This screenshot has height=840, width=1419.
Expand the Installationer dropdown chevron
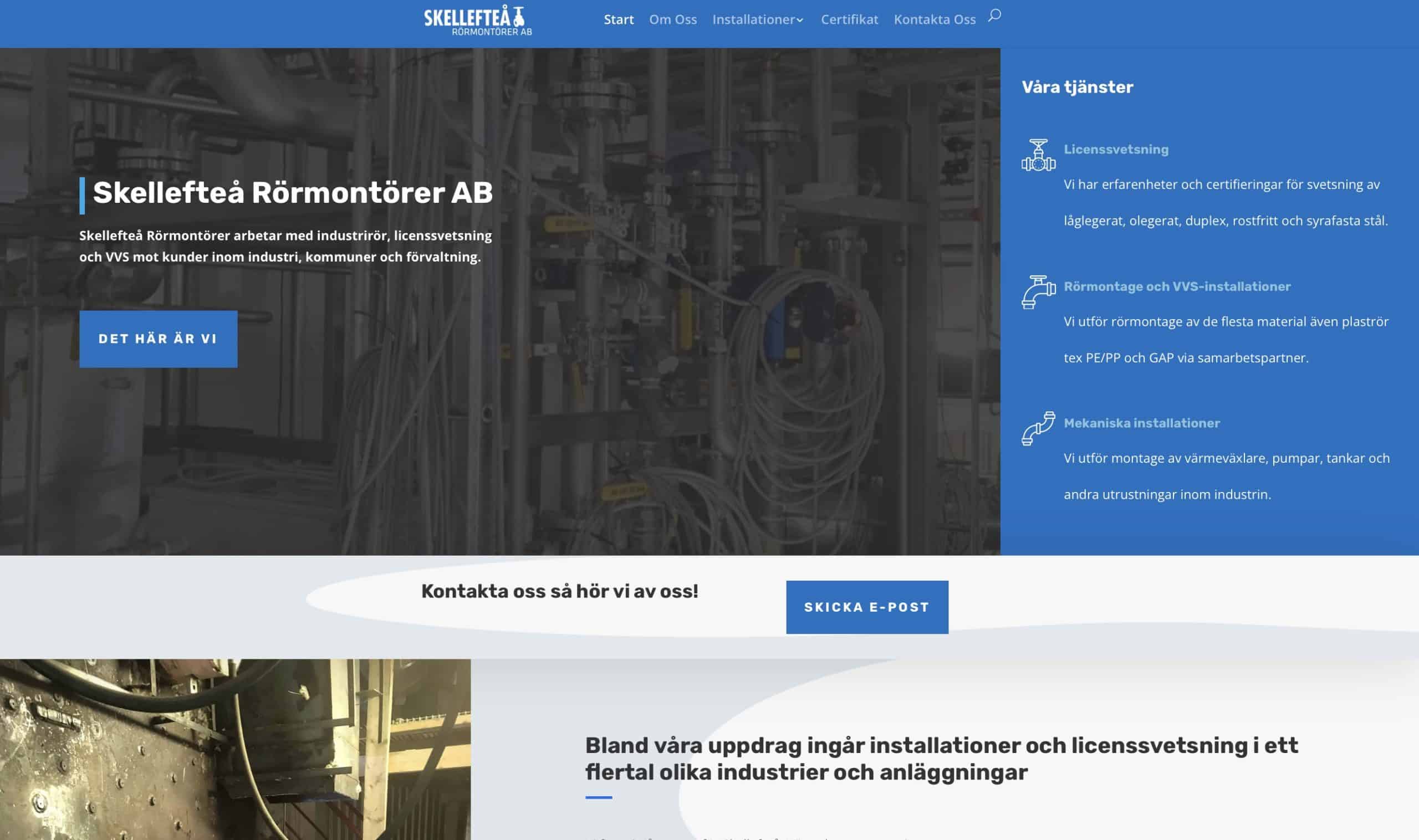pos(799,21)
